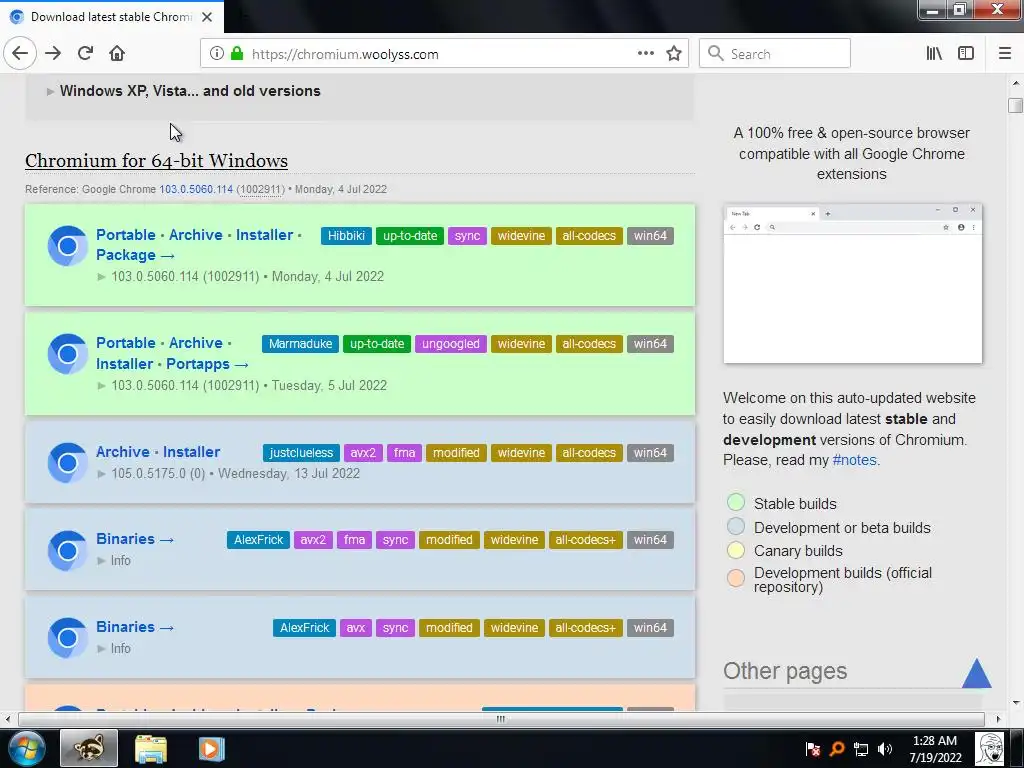1024x768 pixels.
Task: Click the Chromium for 64-bit Windows heading
Action: pyautogui.click(x=156, y=161)
